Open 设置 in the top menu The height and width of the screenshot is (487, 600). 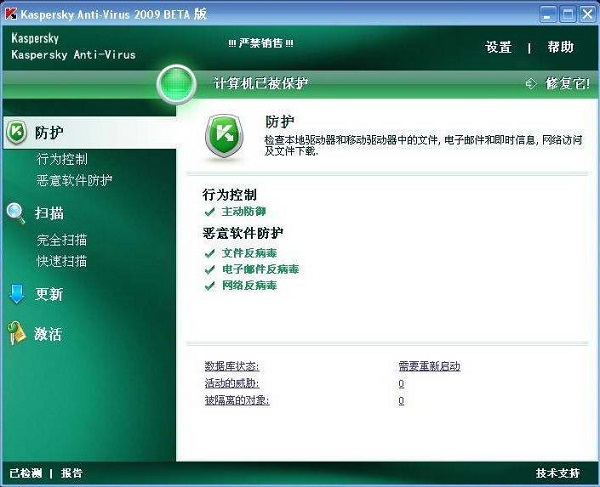point(498,47)
